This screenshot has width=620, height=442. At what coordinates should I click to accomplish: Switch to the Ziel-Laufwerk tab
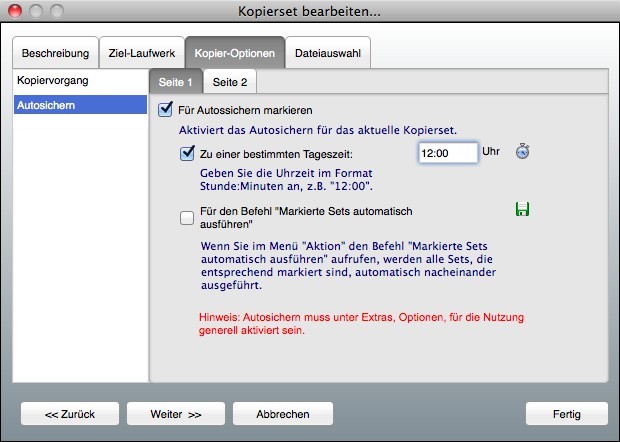(x=140, y=52)
